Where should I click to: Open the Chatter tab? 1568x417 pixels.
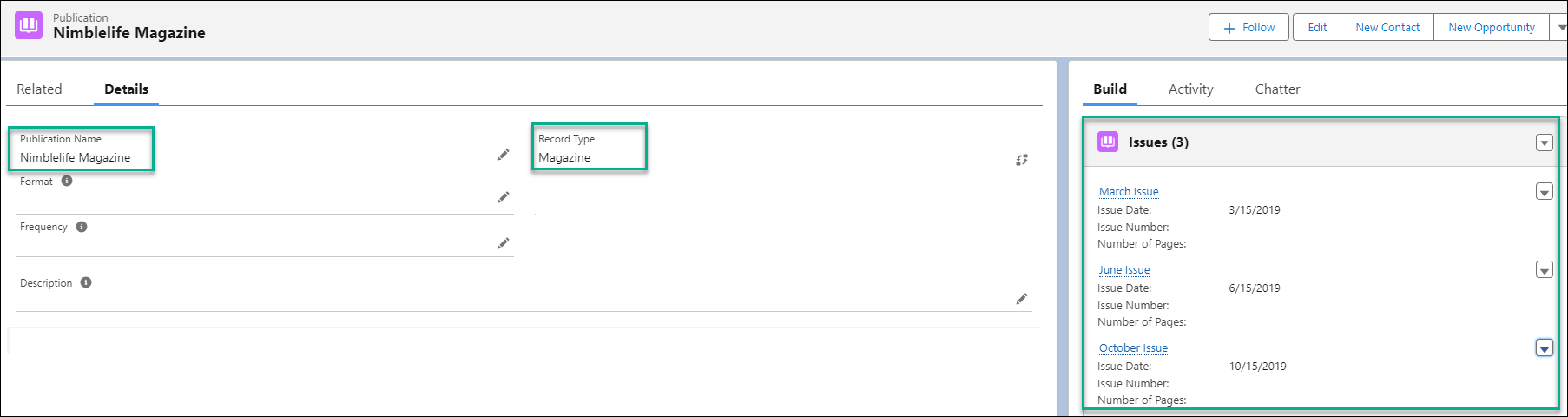1277,89
